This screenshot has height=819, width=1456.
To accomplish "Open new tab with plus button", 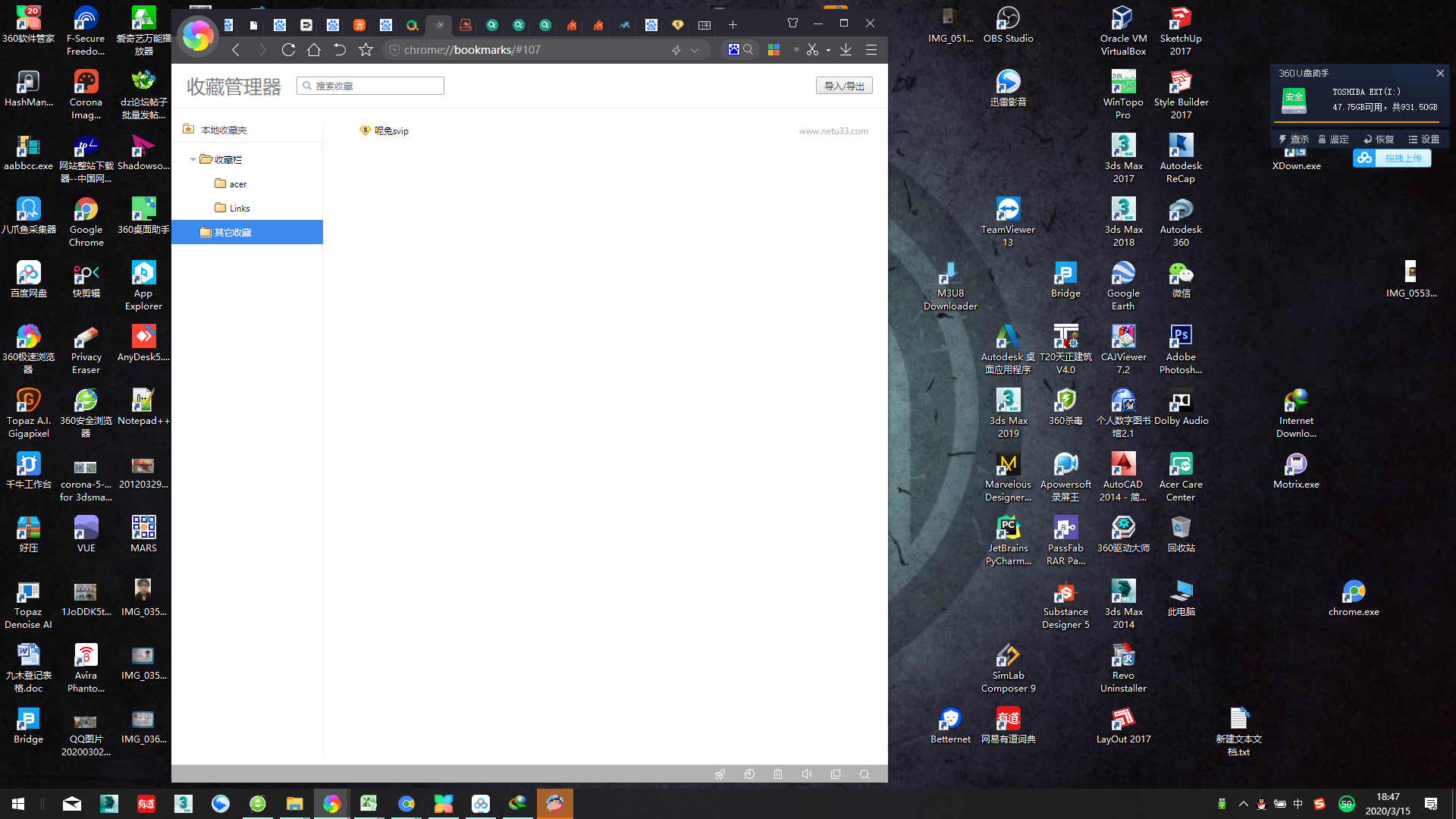I will pyautogui.click(x=733, y=25).
